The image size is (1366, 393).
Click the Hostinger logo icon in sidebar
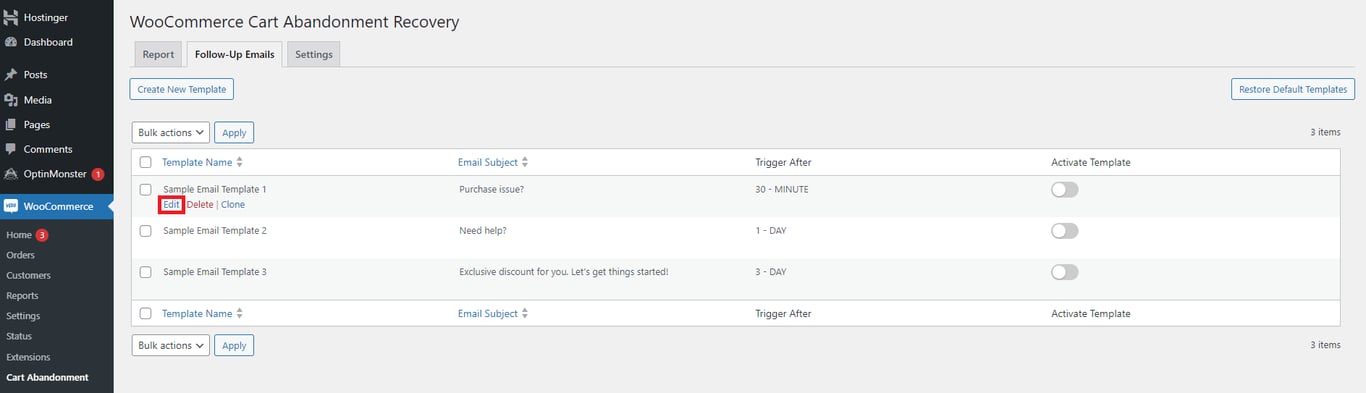[11, 18]
